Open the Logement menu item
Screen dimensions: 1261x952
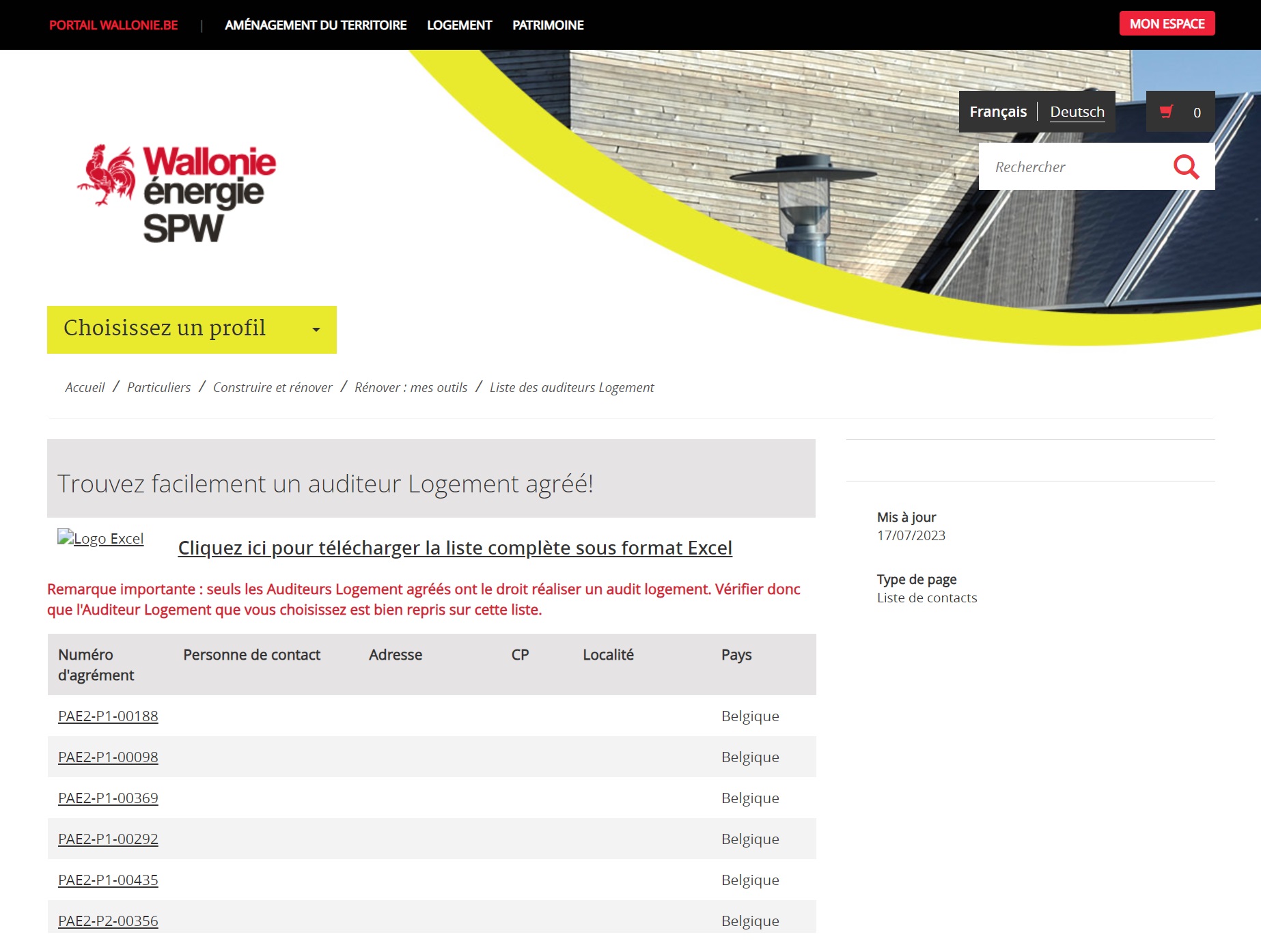(x=459, y=25)
